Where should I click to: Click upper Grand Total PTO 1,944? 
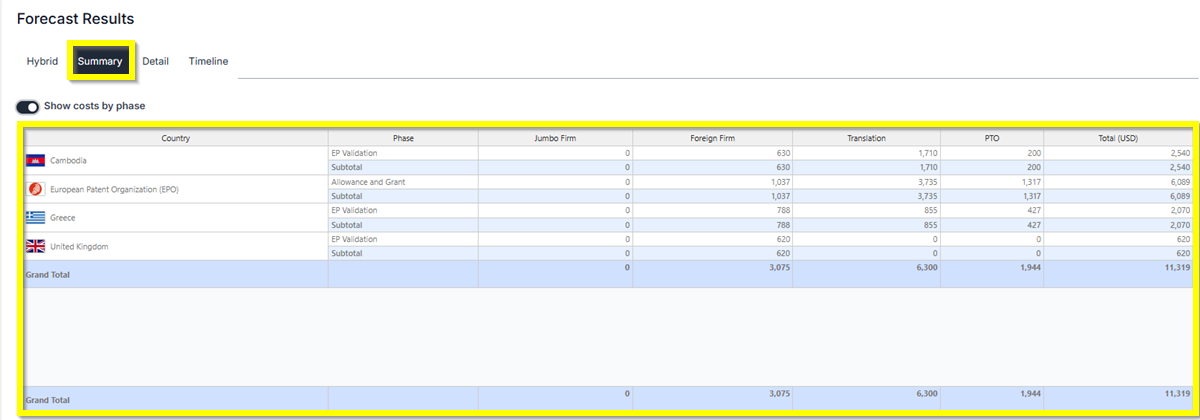pyautogui.click(x=1029, y=268)
